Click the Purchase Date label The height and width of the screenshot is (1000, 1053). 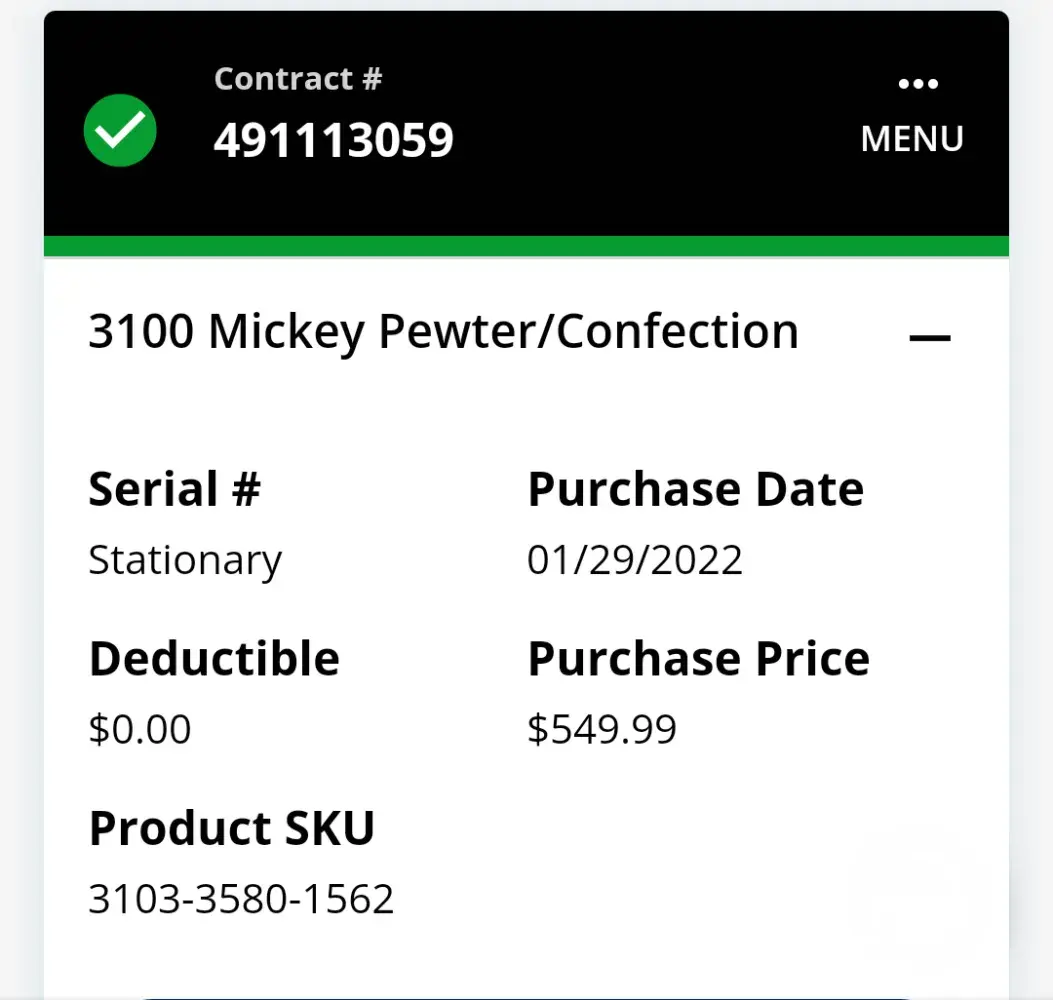pyautogui.click(x=695, y=490)
